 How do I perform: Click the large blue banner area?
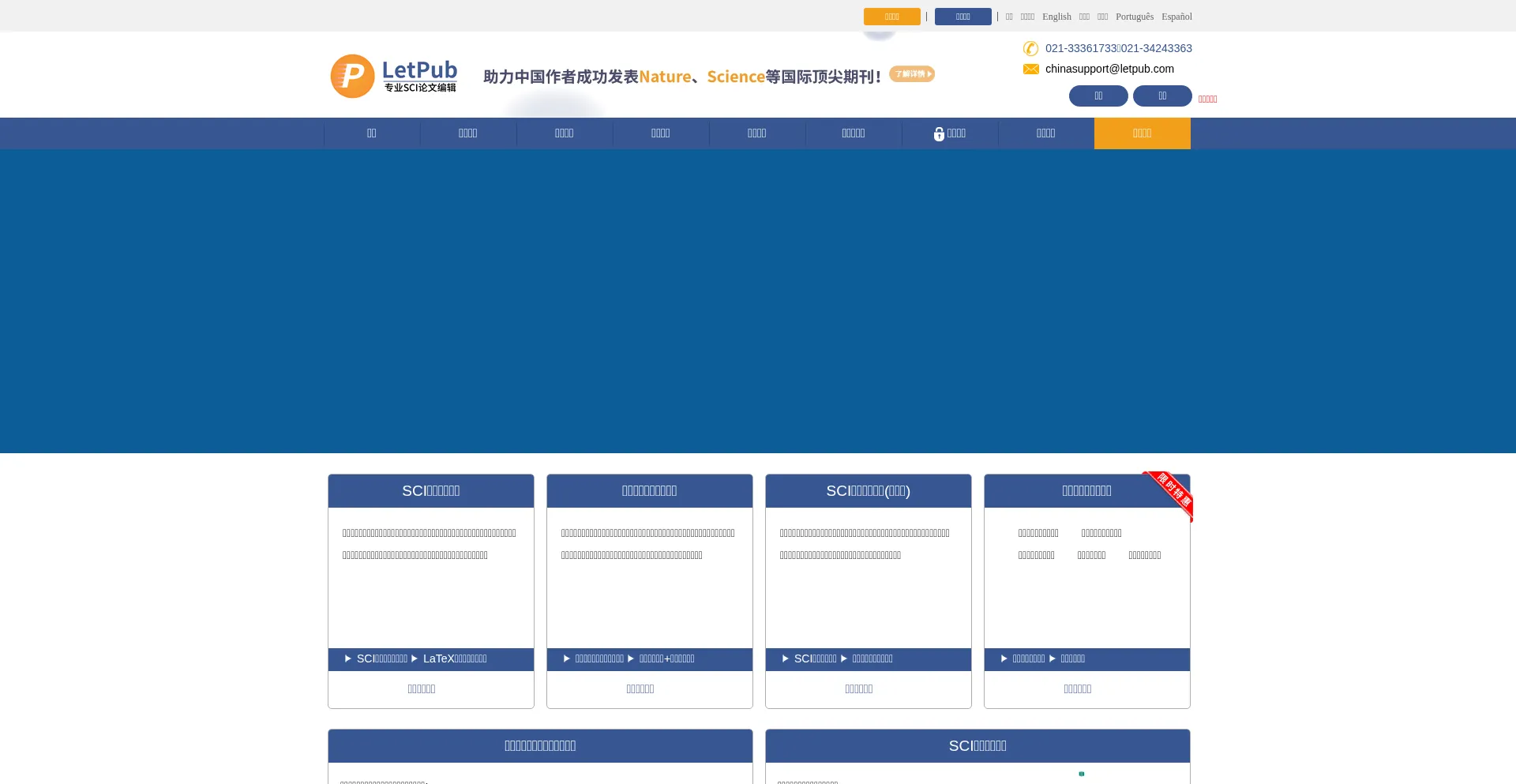[x=758, y=301]
